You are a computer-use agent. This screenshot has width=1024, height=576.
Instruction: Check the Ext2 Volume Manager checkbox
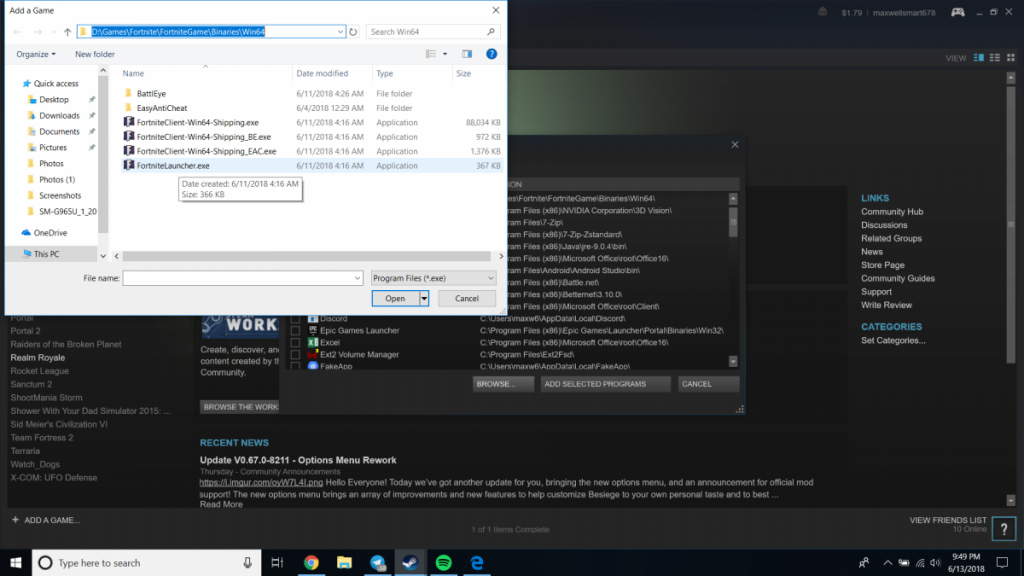(295, 355)
